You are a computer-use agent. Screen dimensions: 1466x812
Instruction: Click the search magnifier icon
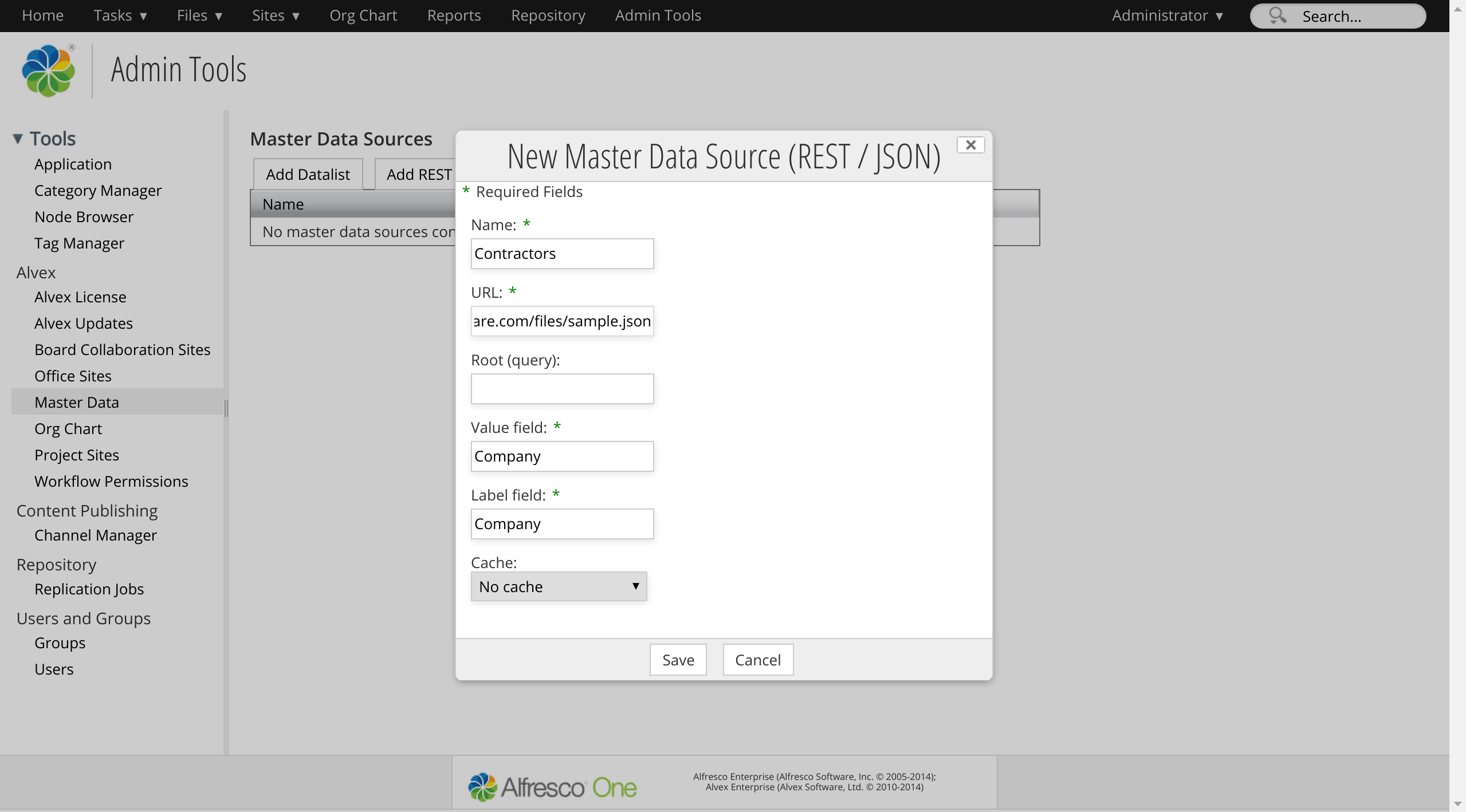click(x=1277, y=15)
